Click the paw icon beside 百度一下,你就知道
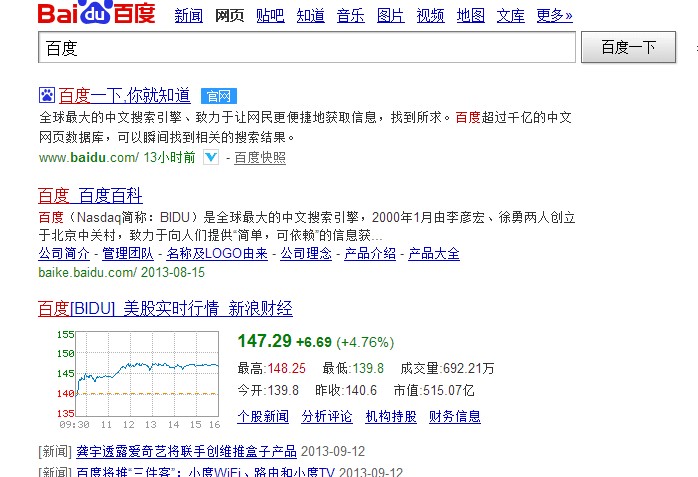Screen dimensions: 698x477 47,95
